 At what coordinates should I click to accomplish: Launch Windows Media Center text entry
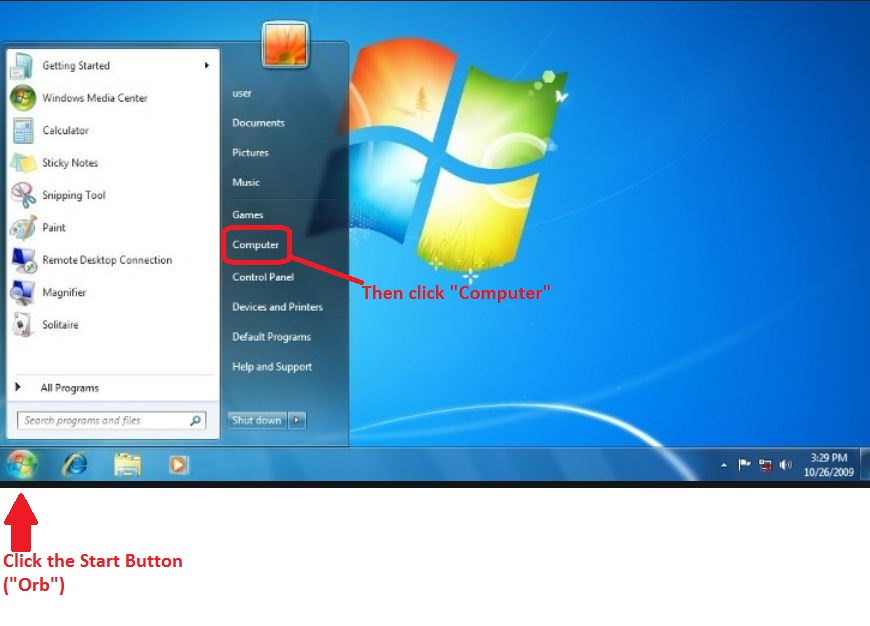(95, 98)
